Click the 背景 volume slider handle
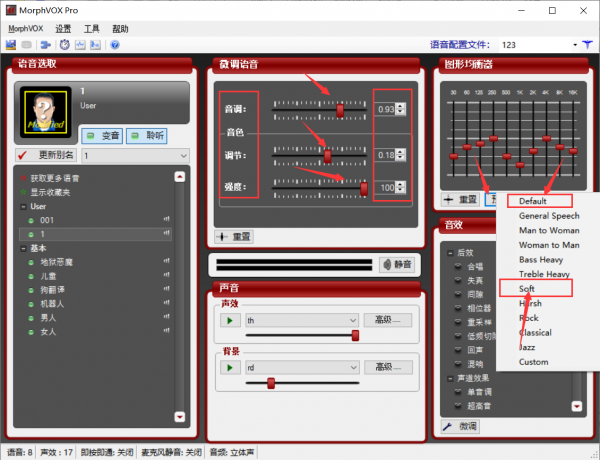 click(x=271, y=383)
